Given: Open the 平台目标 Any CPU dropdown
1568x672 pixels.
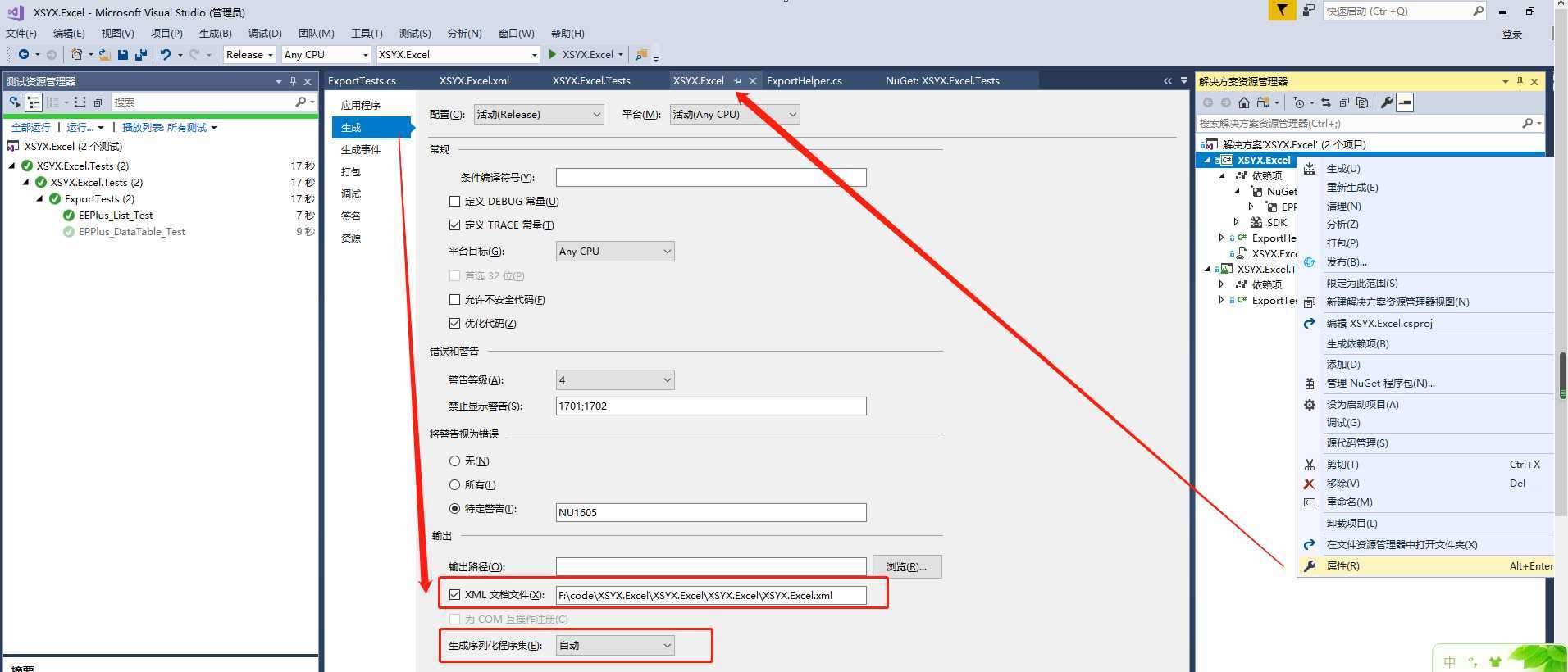Looking at the screenshot, I should click(x=615, y=251).
